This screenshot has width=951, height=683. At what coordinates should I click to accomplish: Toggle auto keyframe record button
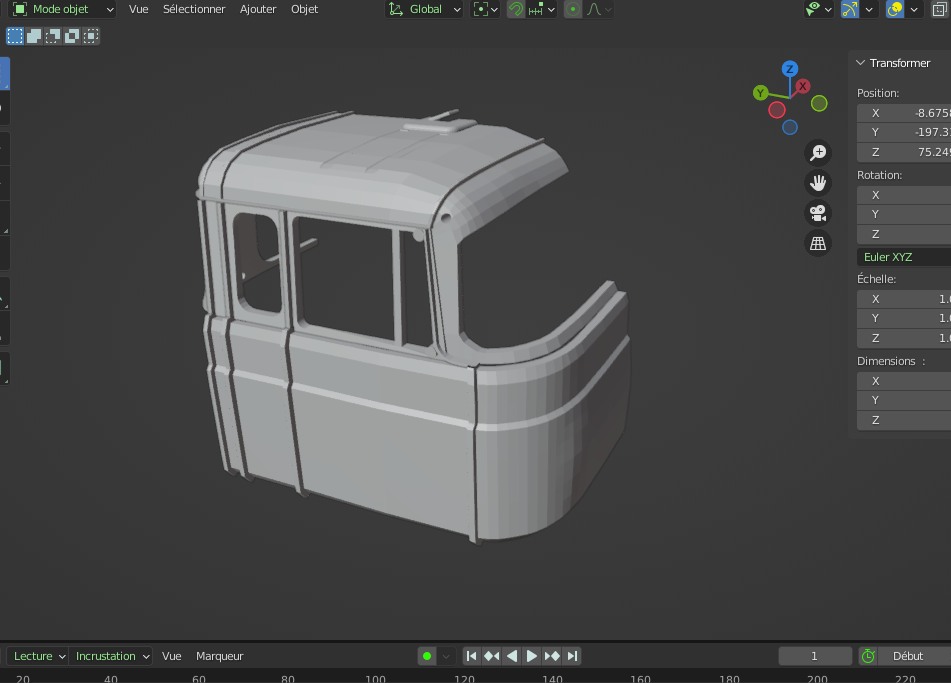click(x=427, y=656)
